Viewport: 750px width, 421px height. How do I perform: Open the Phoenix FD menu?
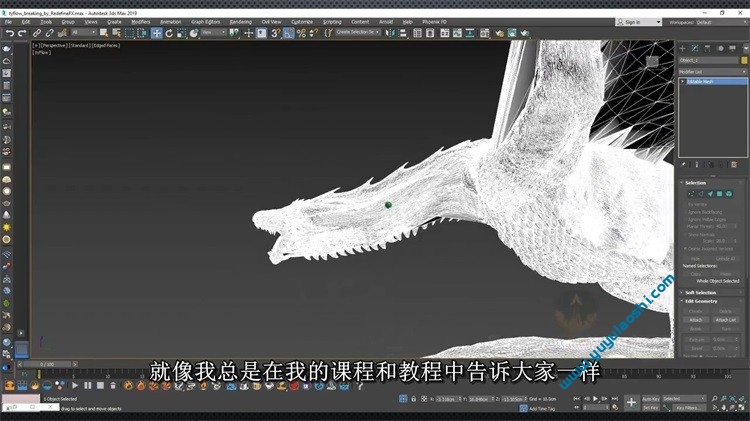[434, 22]
